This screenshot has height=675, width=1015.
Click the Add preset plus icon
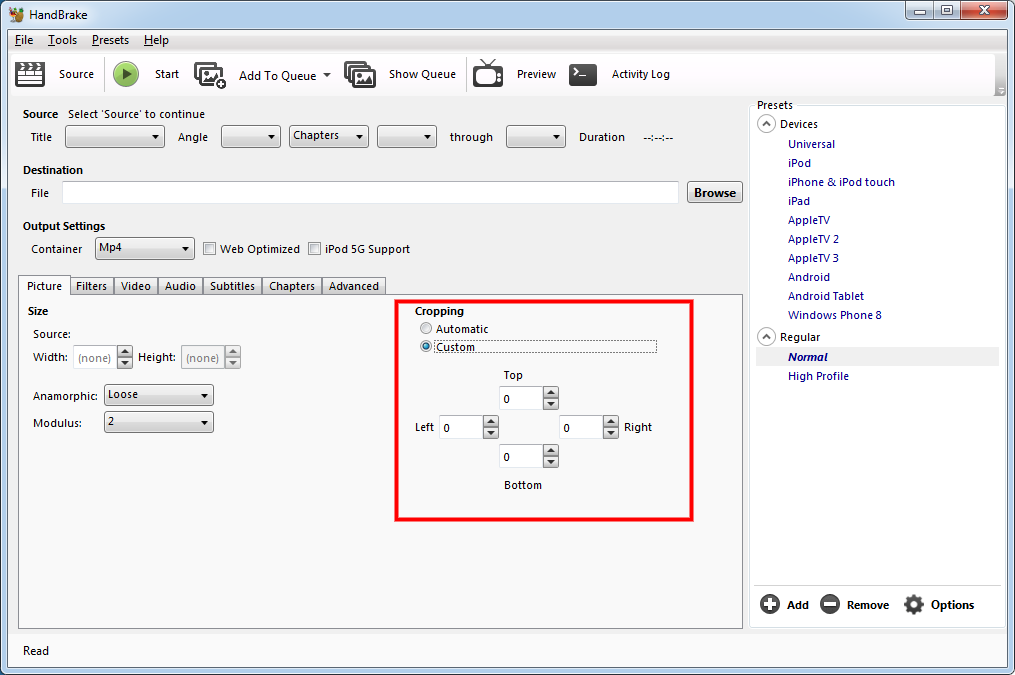coord(770,604)
